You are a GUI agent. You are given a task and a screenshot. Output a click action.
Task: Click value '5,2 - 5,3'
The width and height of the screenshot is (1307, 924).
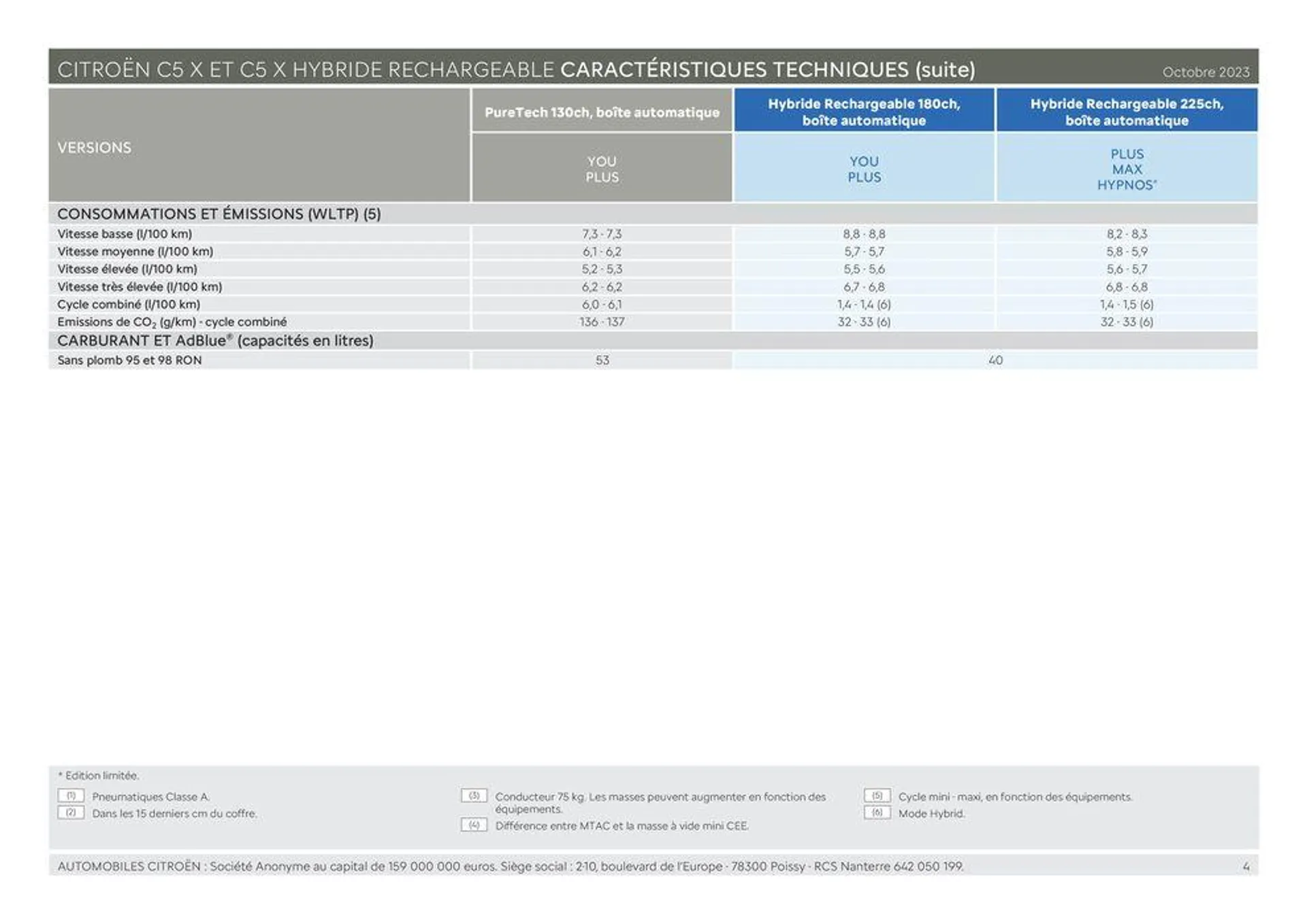(x=602, y=269)
